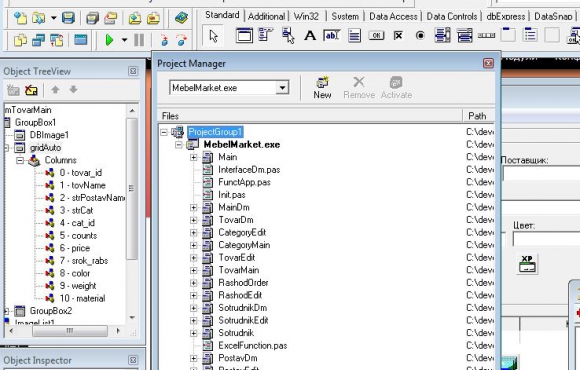Open the MebelMarket.exe project dropdown

coord(282,88)
